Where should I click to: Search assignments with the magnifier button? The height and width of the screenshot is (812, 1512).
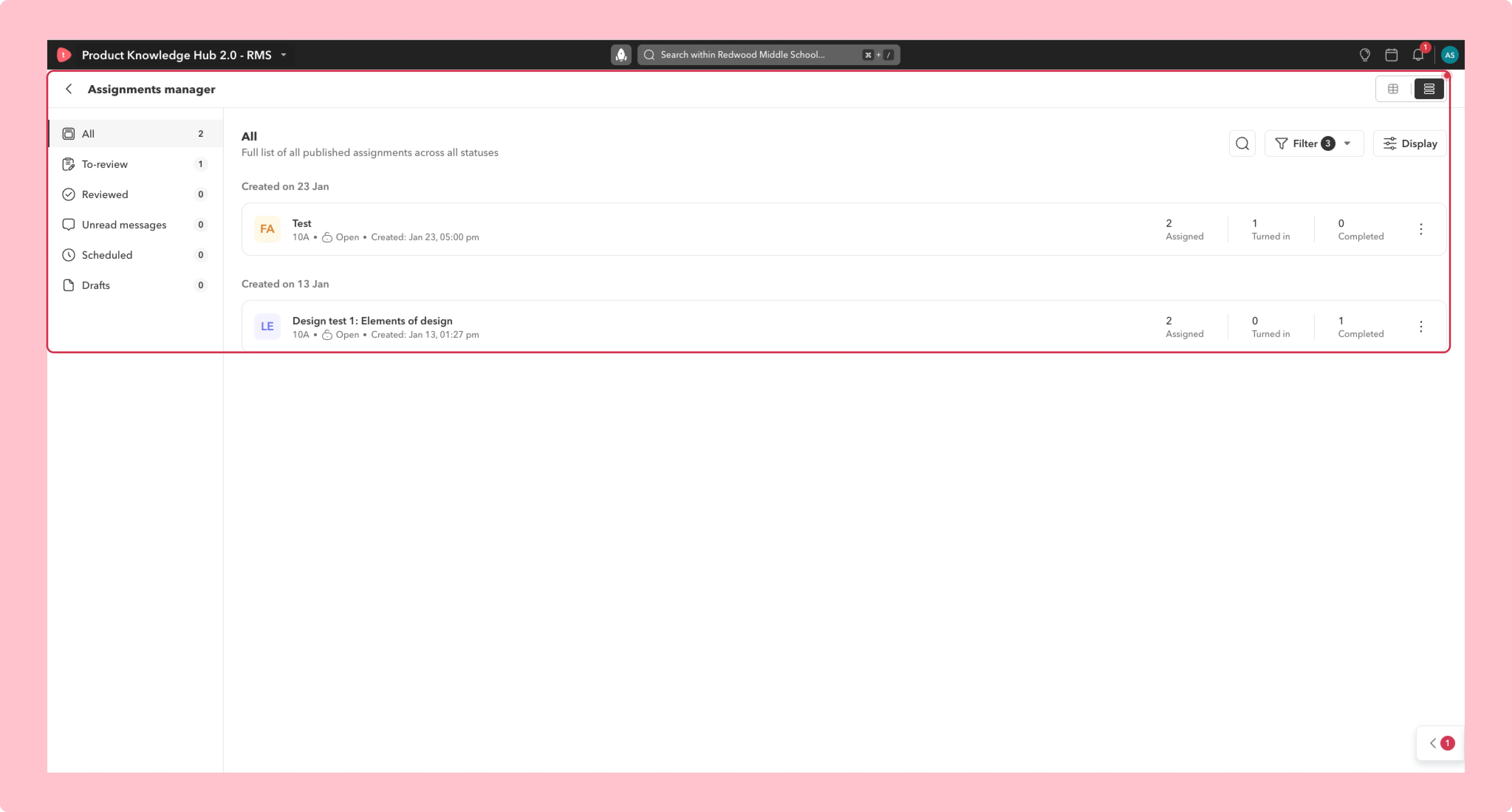click(x=1242, y=143)
